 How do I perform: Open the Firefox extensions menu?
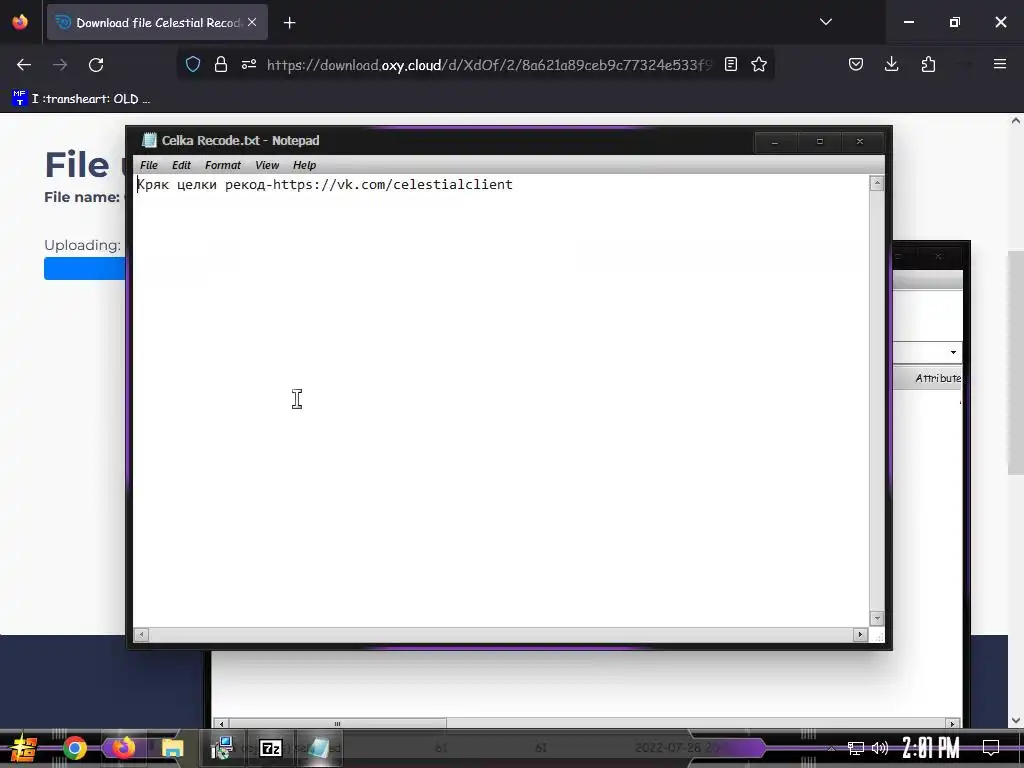(x=928, y=64)
